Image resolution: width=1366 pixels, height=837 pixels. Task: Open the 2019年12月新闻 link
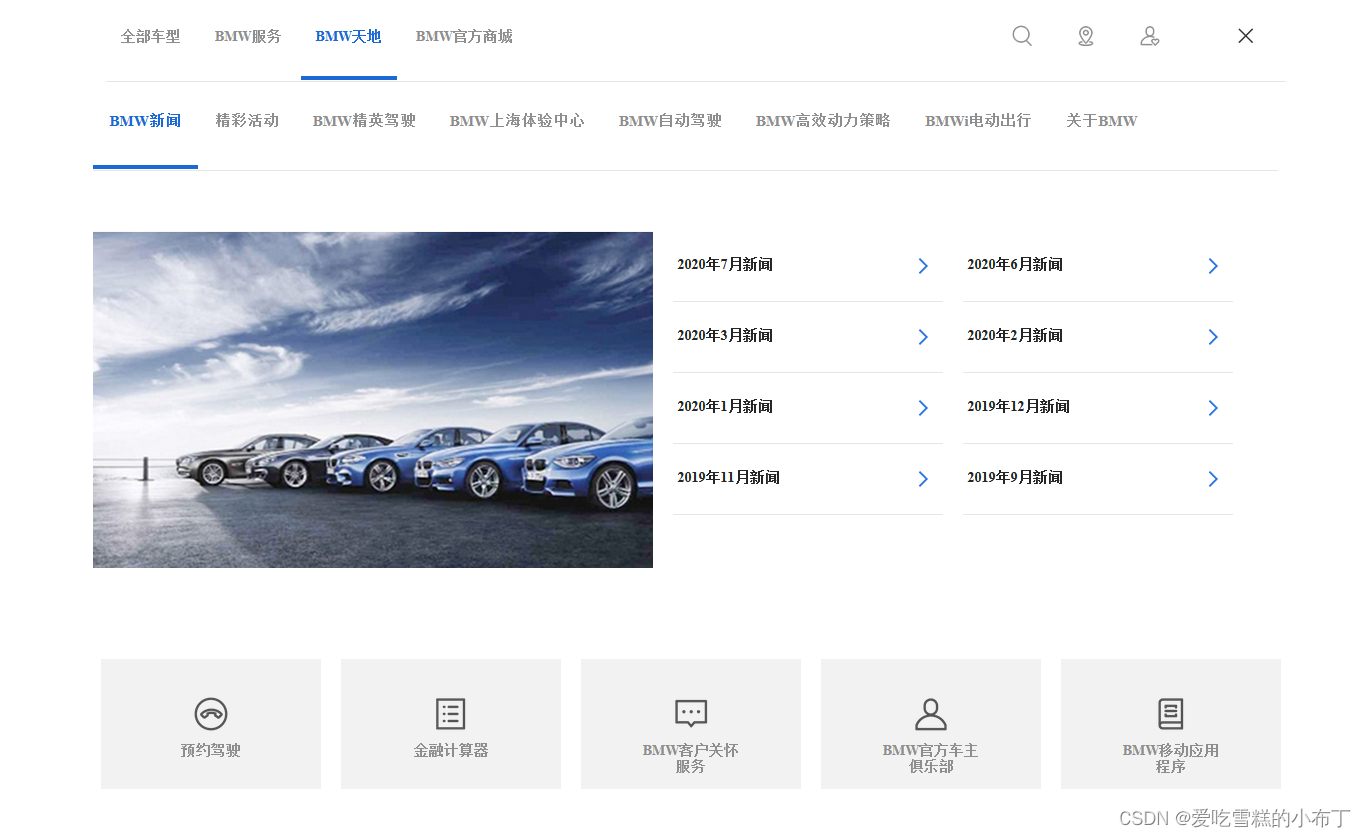pyautogui.click(x=1019, y=407)
